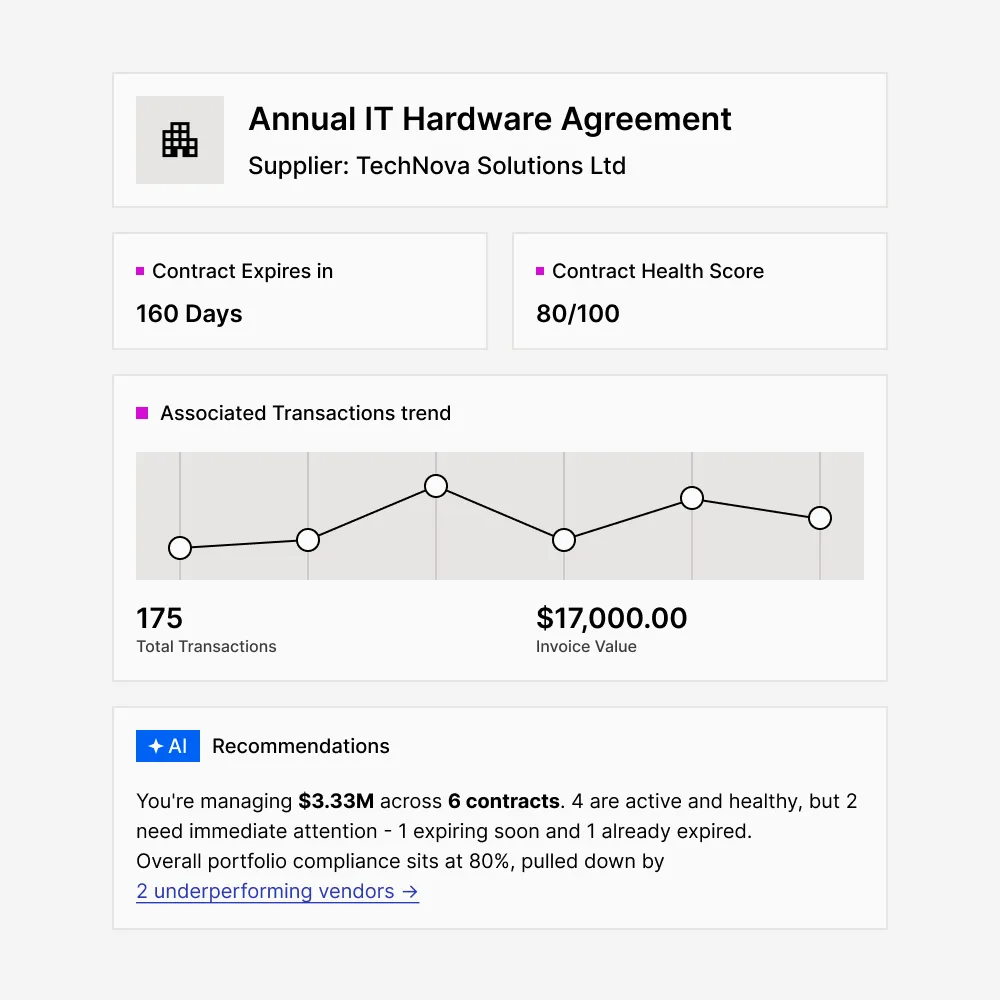1000x1000 pixels.
Task: Click the Recommendations heading
Action: point(301,746)
